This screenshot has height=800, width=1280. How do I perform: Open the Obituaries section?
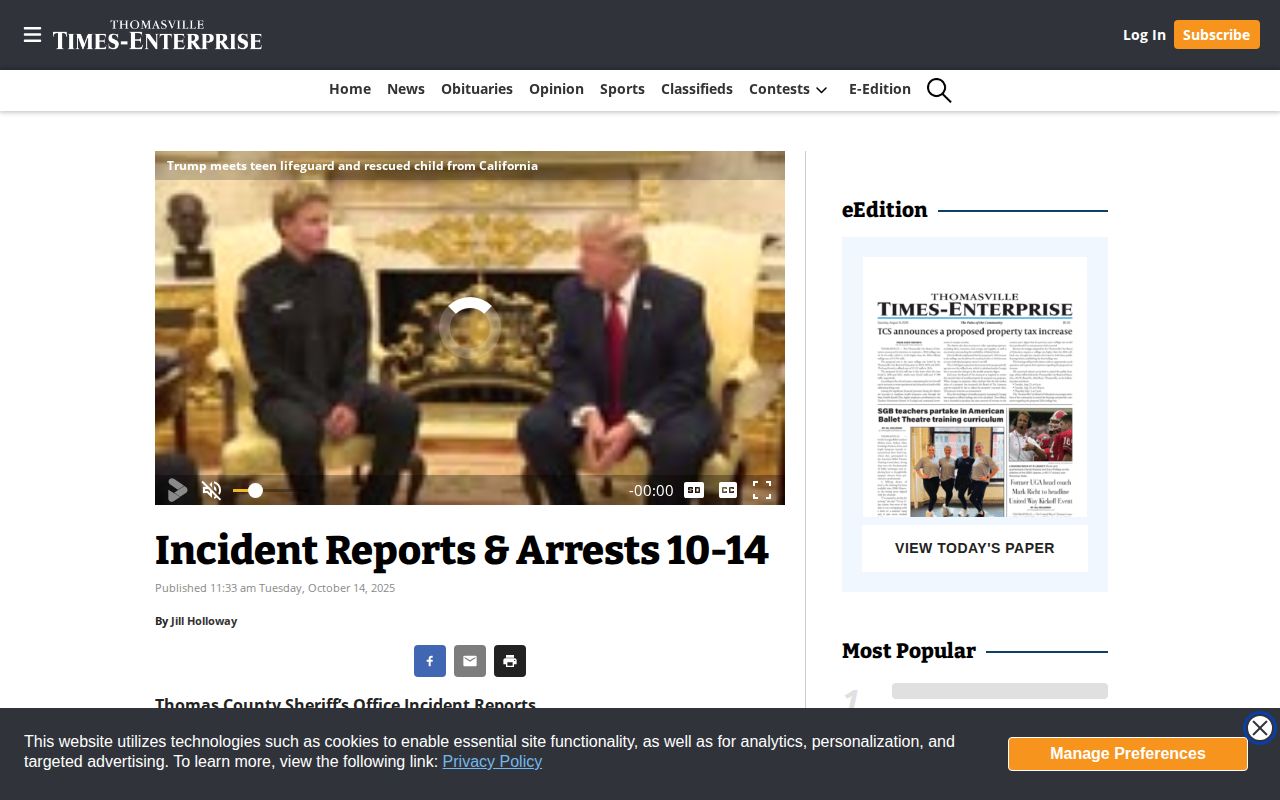477,89
